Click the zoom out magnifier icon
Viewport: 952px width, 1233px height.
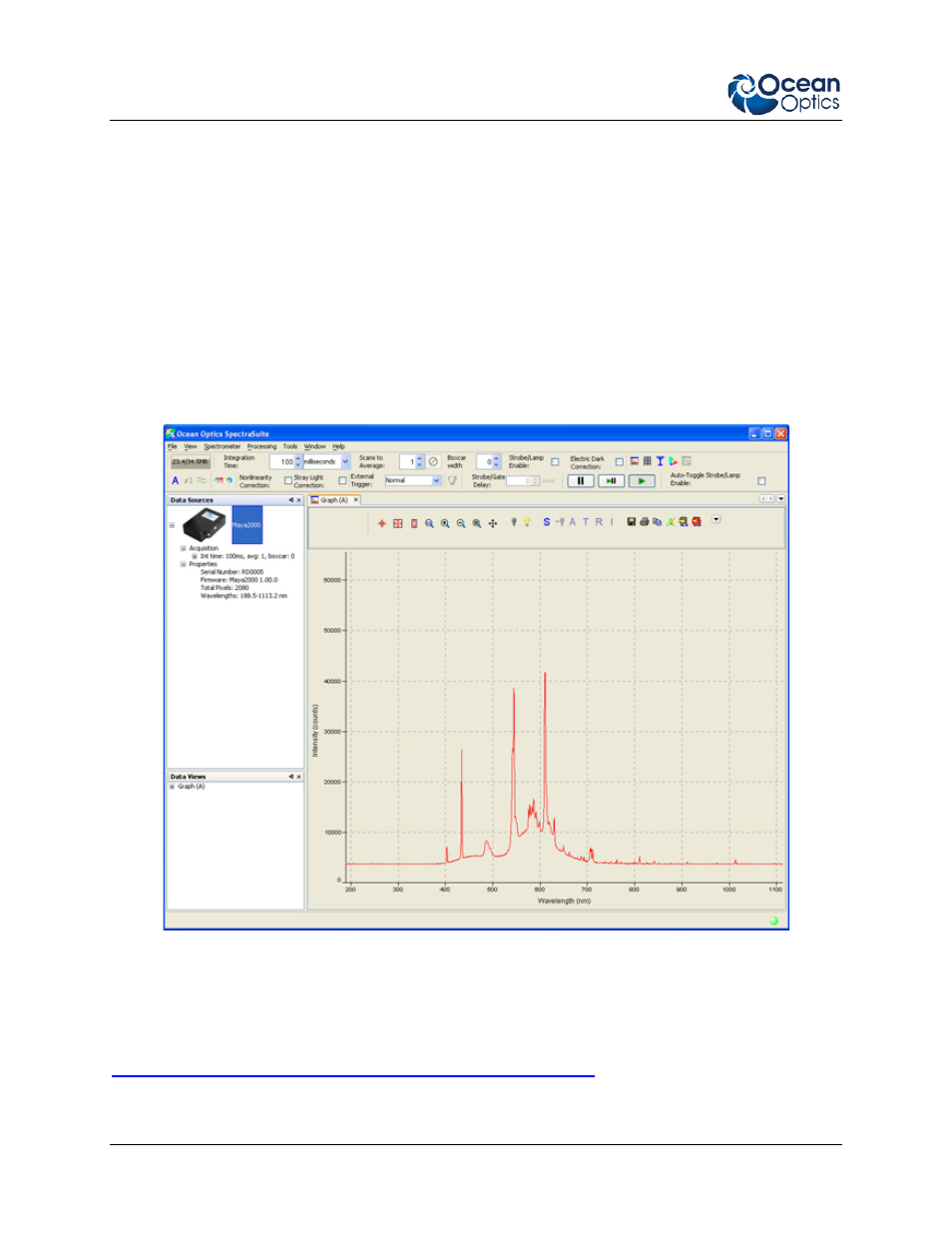pos(461,523)
